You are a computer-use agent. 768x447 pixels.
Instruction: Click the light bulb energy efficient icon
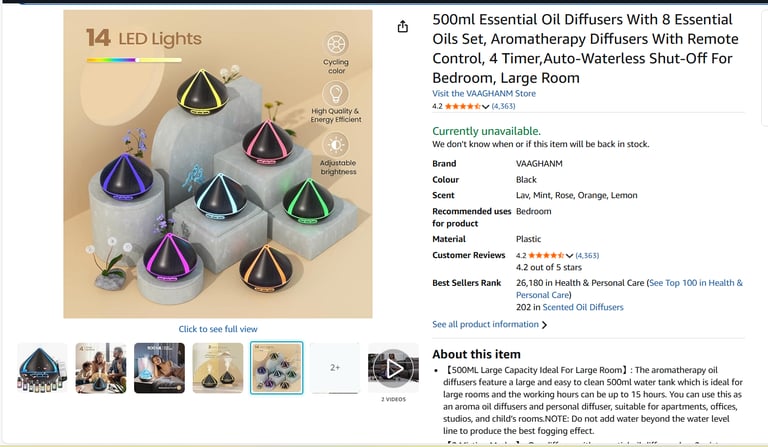(x=336, y=93)
